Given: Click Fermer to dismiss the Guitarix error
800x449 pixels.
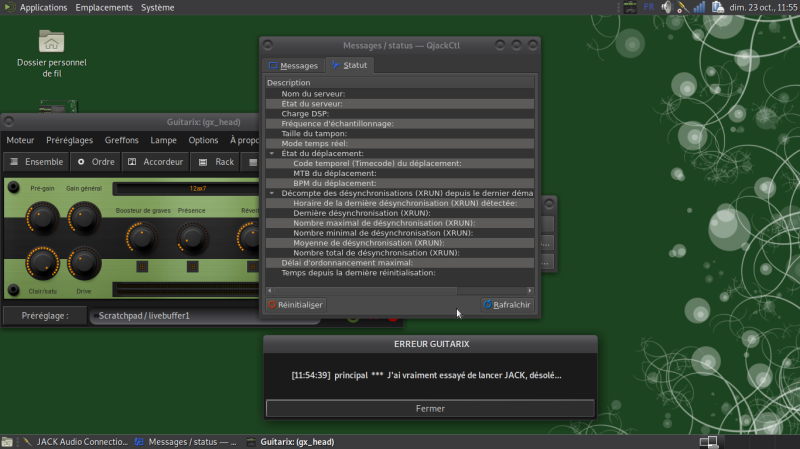Looking at the screenshot, I should pos(430,409).
